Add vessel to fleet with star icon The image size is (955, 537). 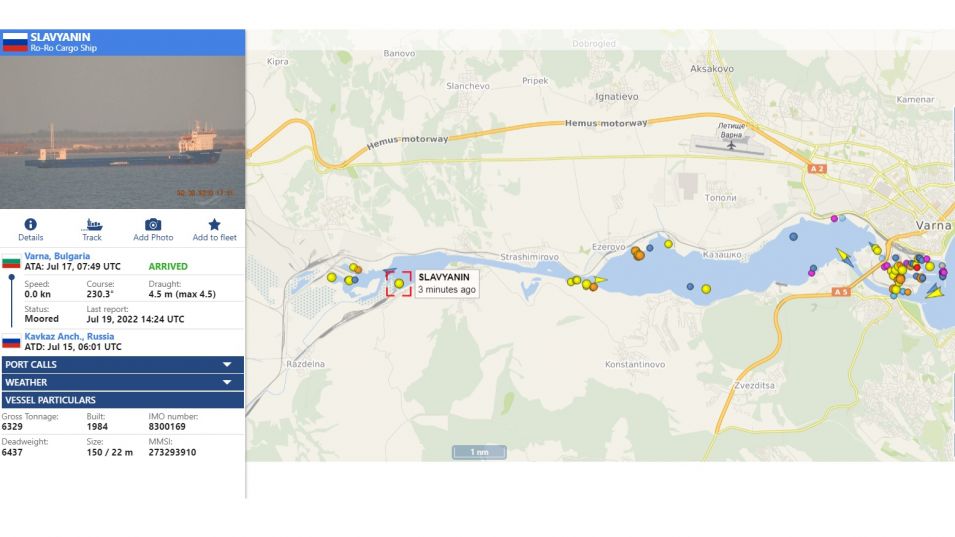pyautogui.click(x=214, y=225)
